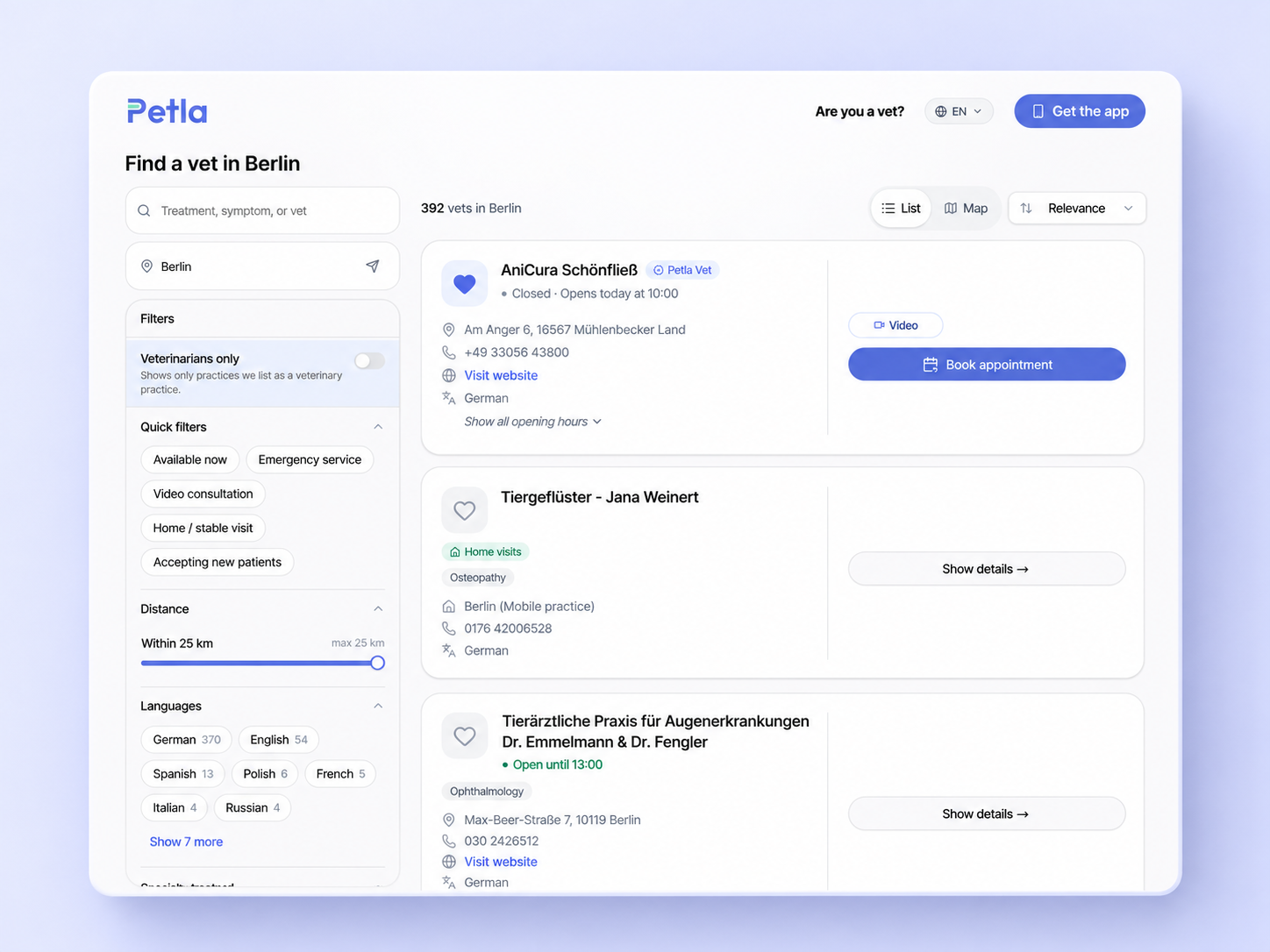Use the current location arrow icon in Berlin field
Image resolution: width=1270 pixels, height=952 pixels.
[373, 266]
